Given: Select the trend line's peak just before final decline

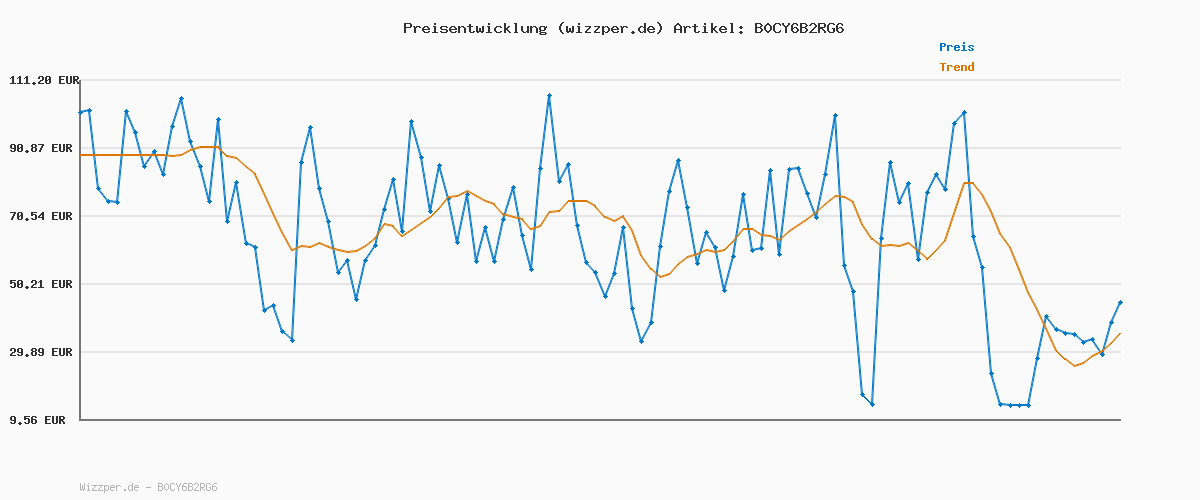Looking at the screenshot, I should (968, 182).
